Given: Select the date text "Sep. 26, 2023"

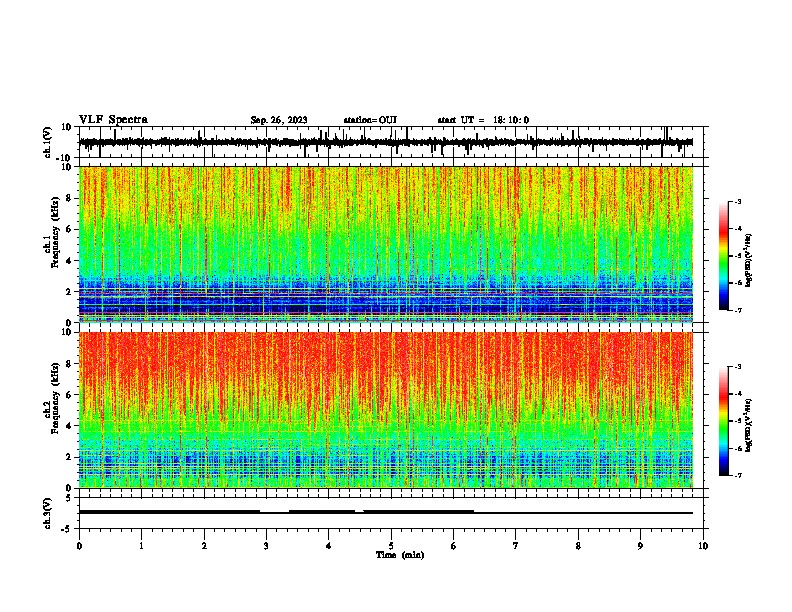Looking at the screenshot, I should point(279,120).
